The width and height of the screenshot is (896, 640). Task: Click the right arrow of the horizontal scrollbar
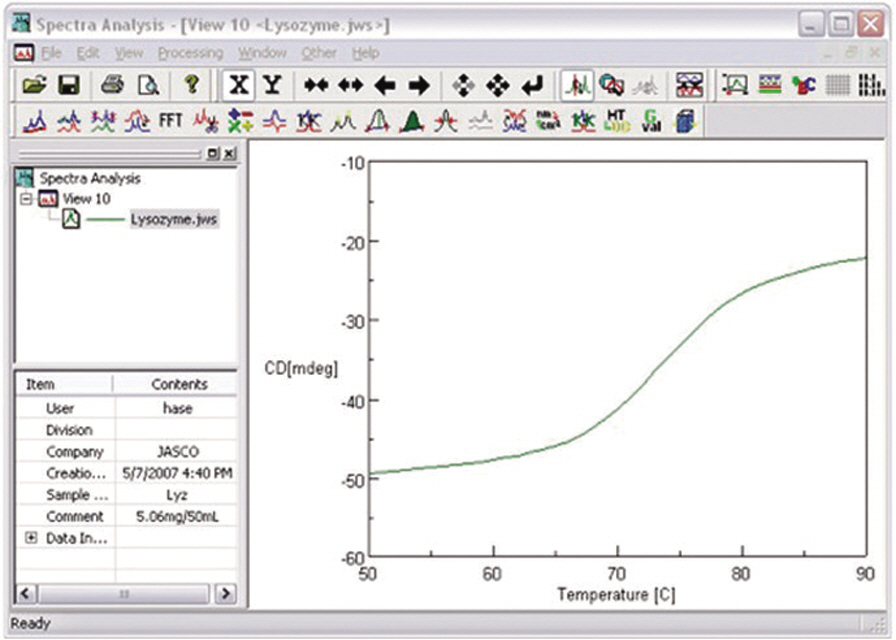point(226,594)
